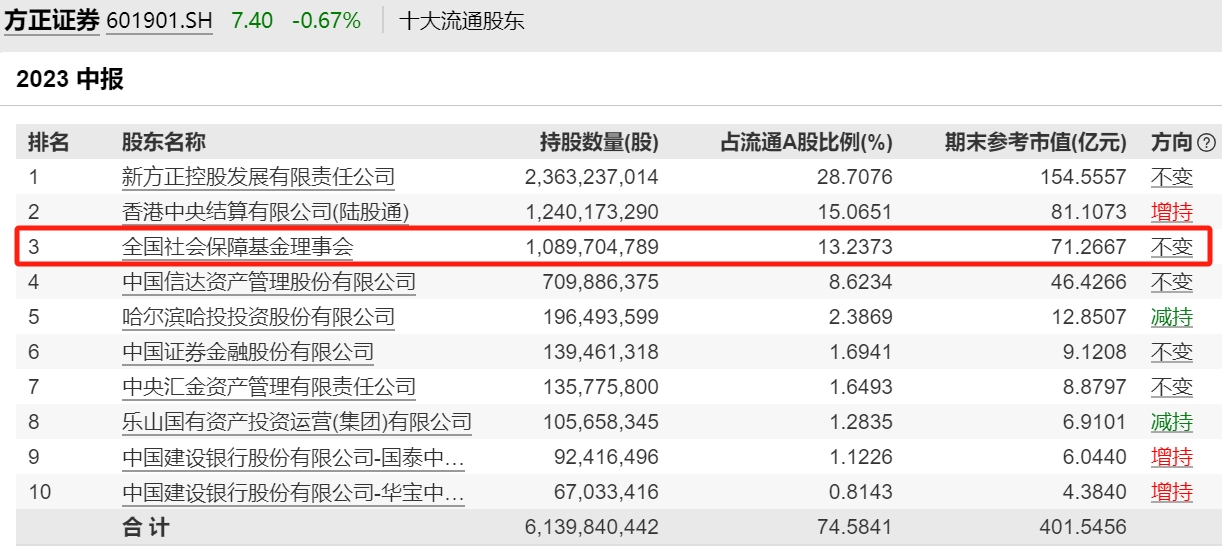Viewport: 1222px width, 547px height.
Task: Open shareholder 中央汇金资产管理有限责任公司
Action: (x=269, y=387)
